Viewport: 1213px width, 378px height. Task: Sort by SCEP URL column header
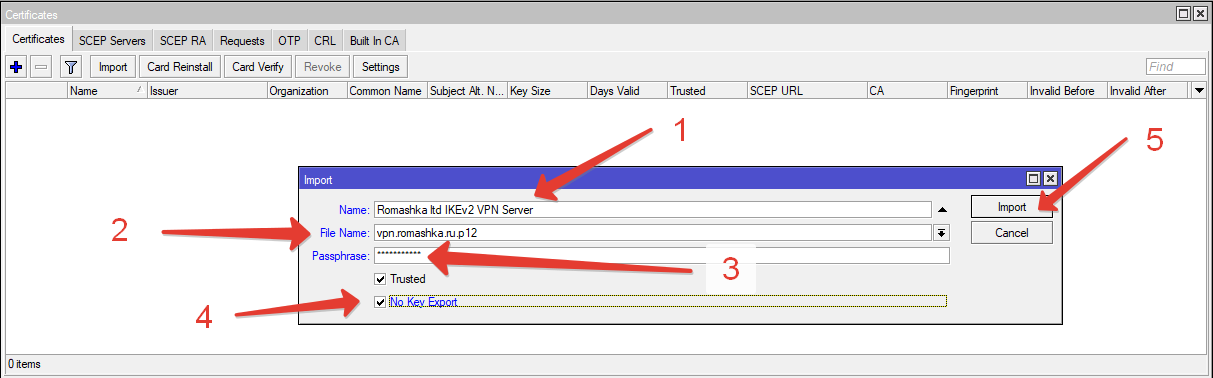click(807, 90)
